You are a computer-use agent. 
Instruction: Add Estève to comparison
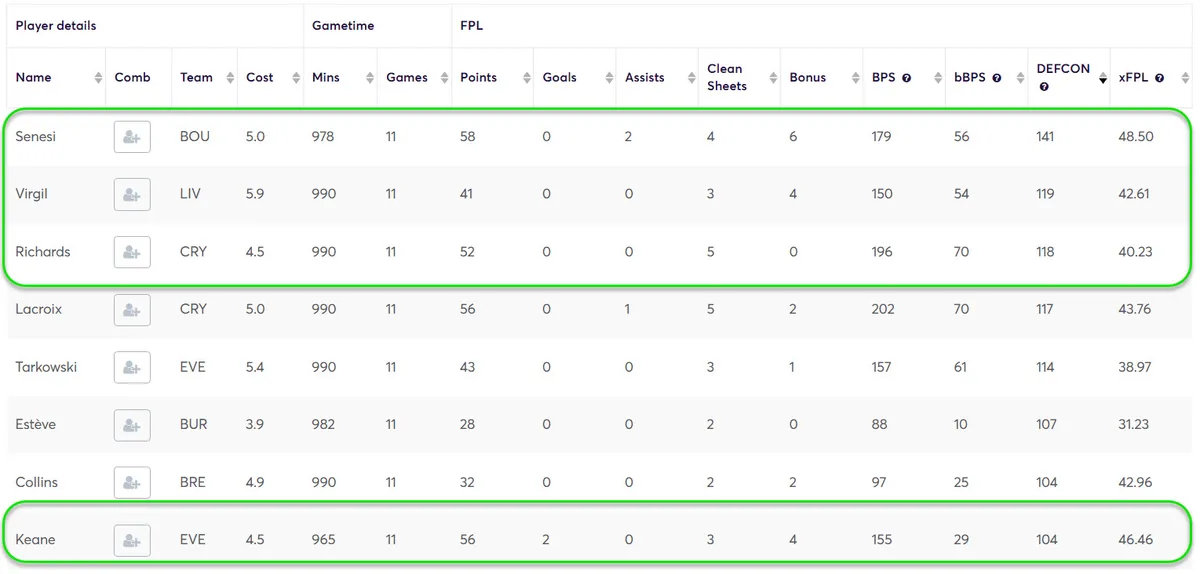coord(132,425)
